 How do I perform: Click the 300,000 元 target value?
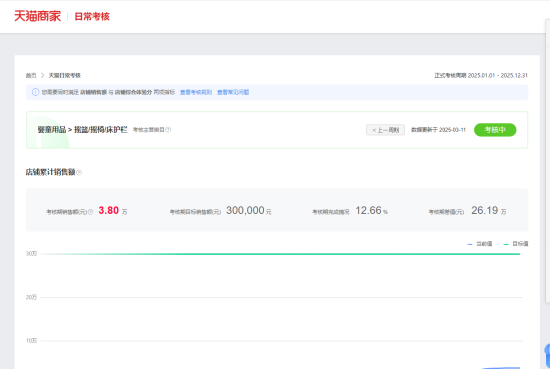click(249, 210)
